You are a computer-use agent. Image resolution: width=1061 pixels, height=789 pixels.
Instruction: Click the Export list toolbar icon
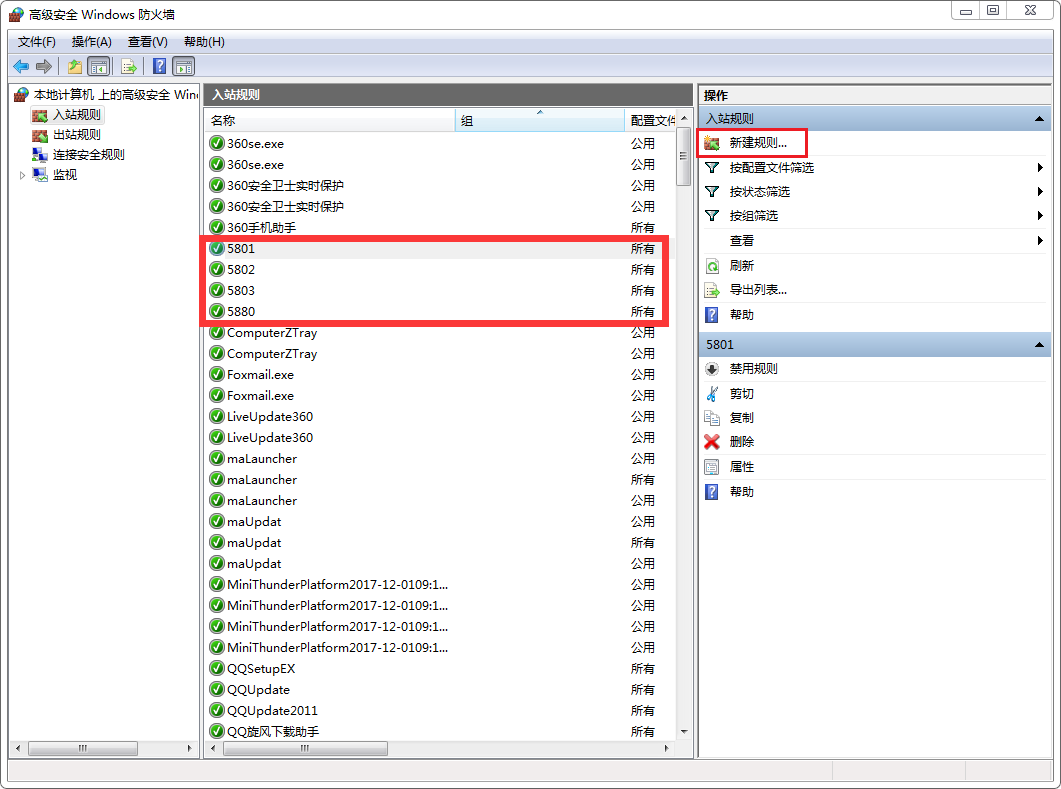tap(129, 66)
